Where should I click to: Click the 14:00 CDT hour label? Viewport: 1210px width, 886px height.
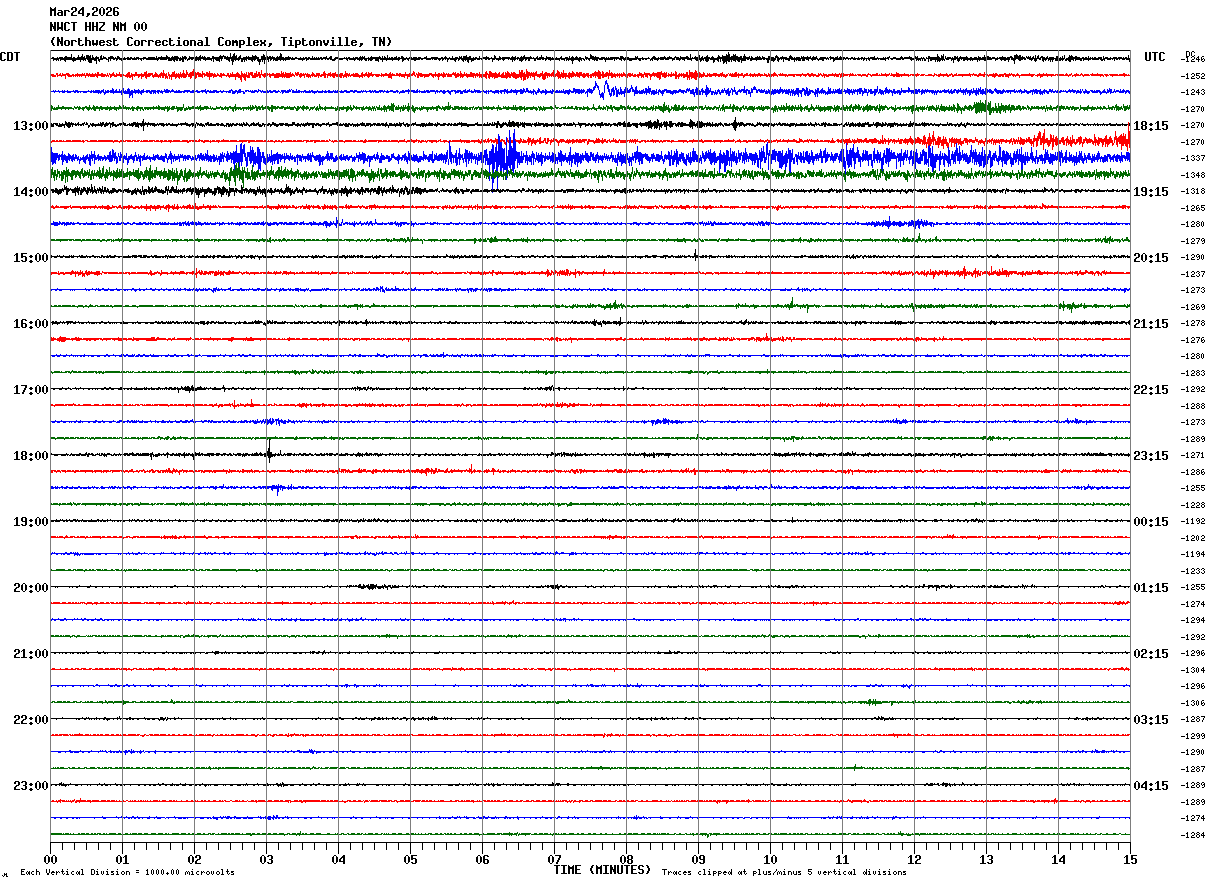(x=31, y=192)
